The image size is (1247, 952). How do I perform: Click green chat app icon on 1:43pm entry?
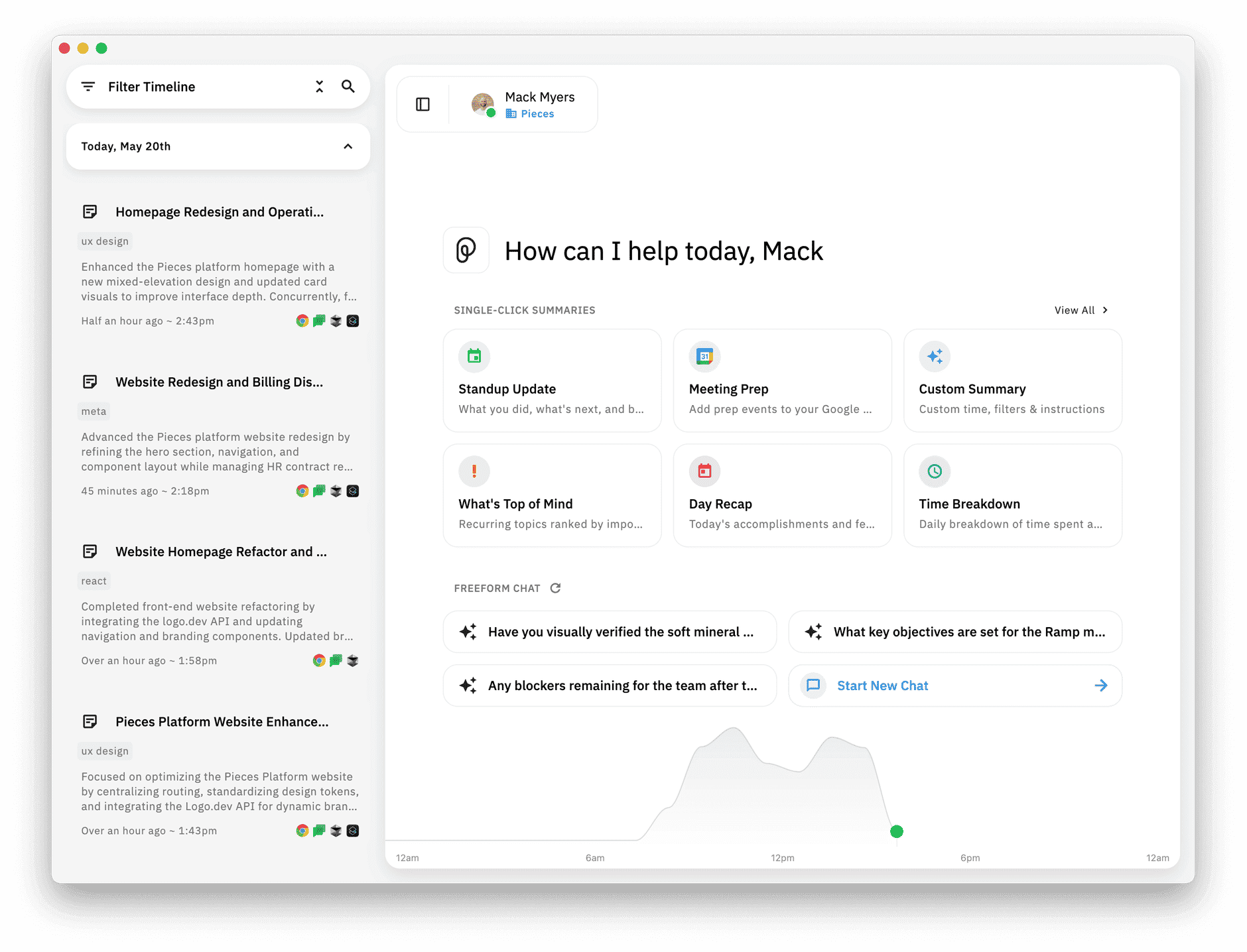point(319,831)
